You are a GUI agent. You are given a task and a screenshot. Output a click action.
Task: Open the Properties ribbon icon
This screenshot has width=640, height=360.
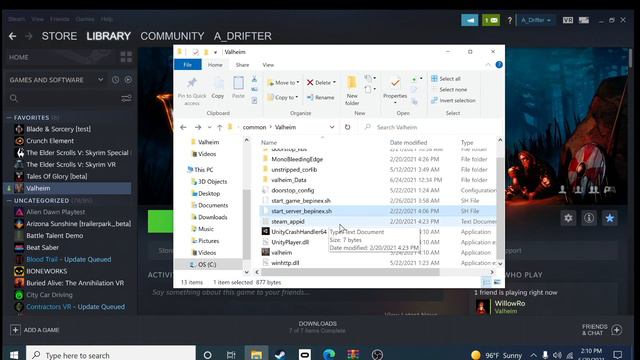tap(395, 83)
